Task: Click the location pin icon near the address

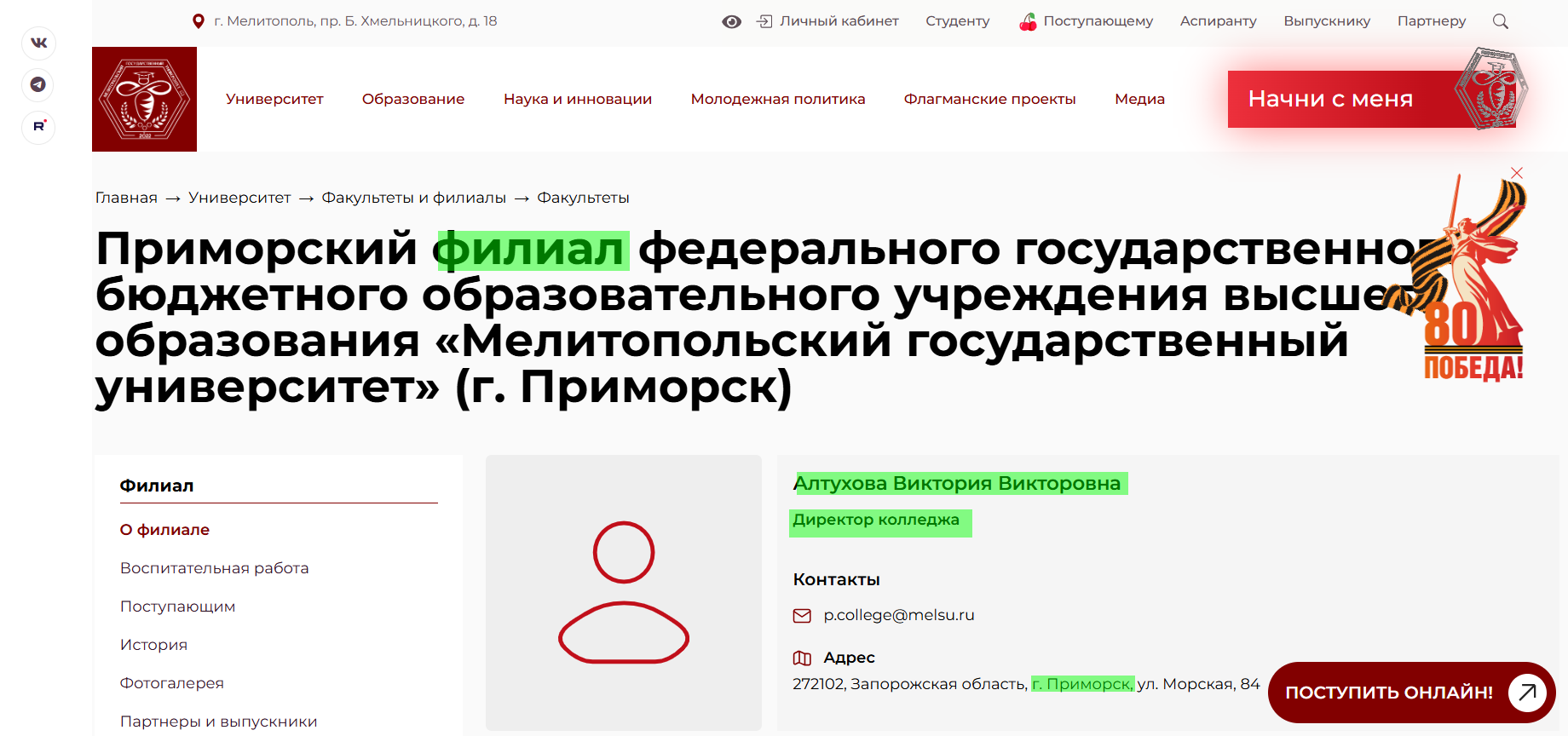Action: pyautogui.click(x=199, y=21)
